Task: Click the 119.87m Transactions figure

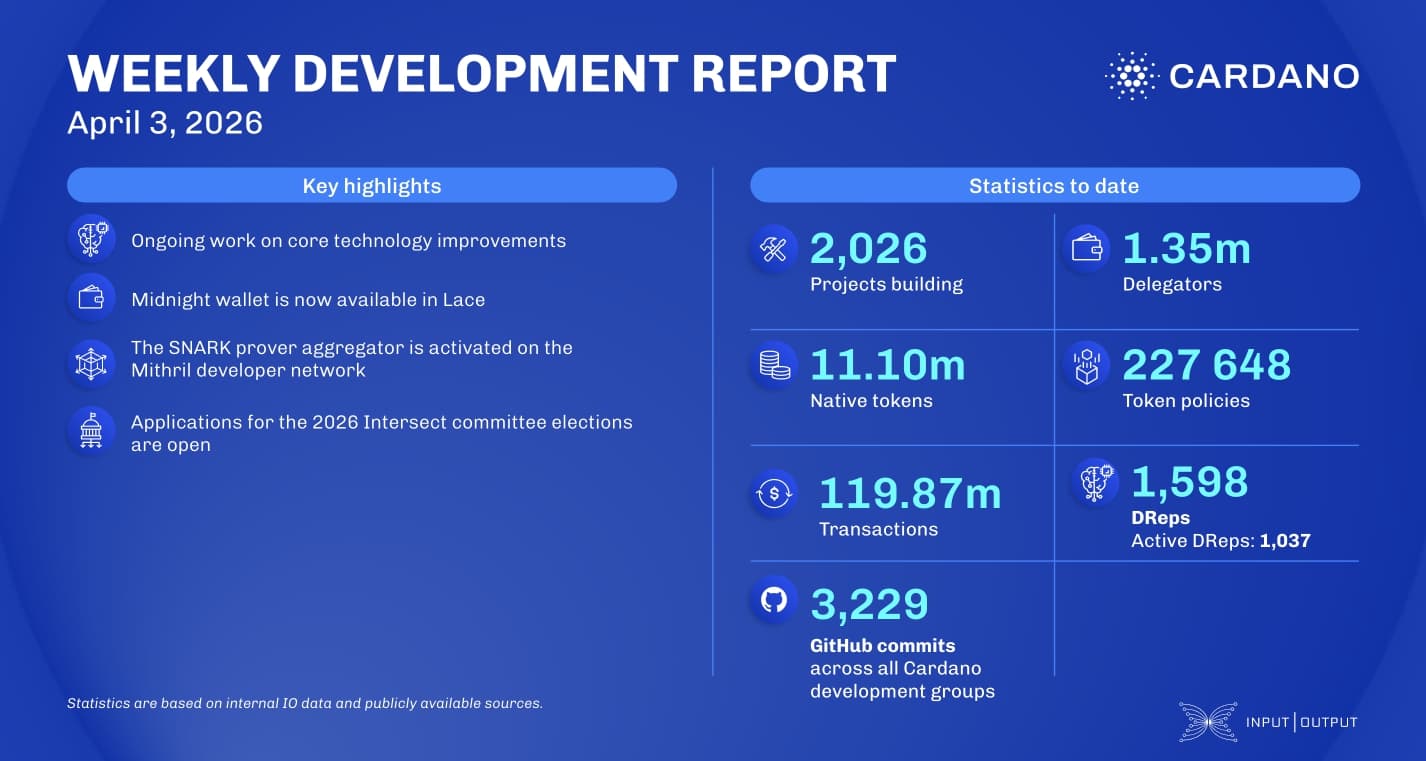Action: pos(909,491)
